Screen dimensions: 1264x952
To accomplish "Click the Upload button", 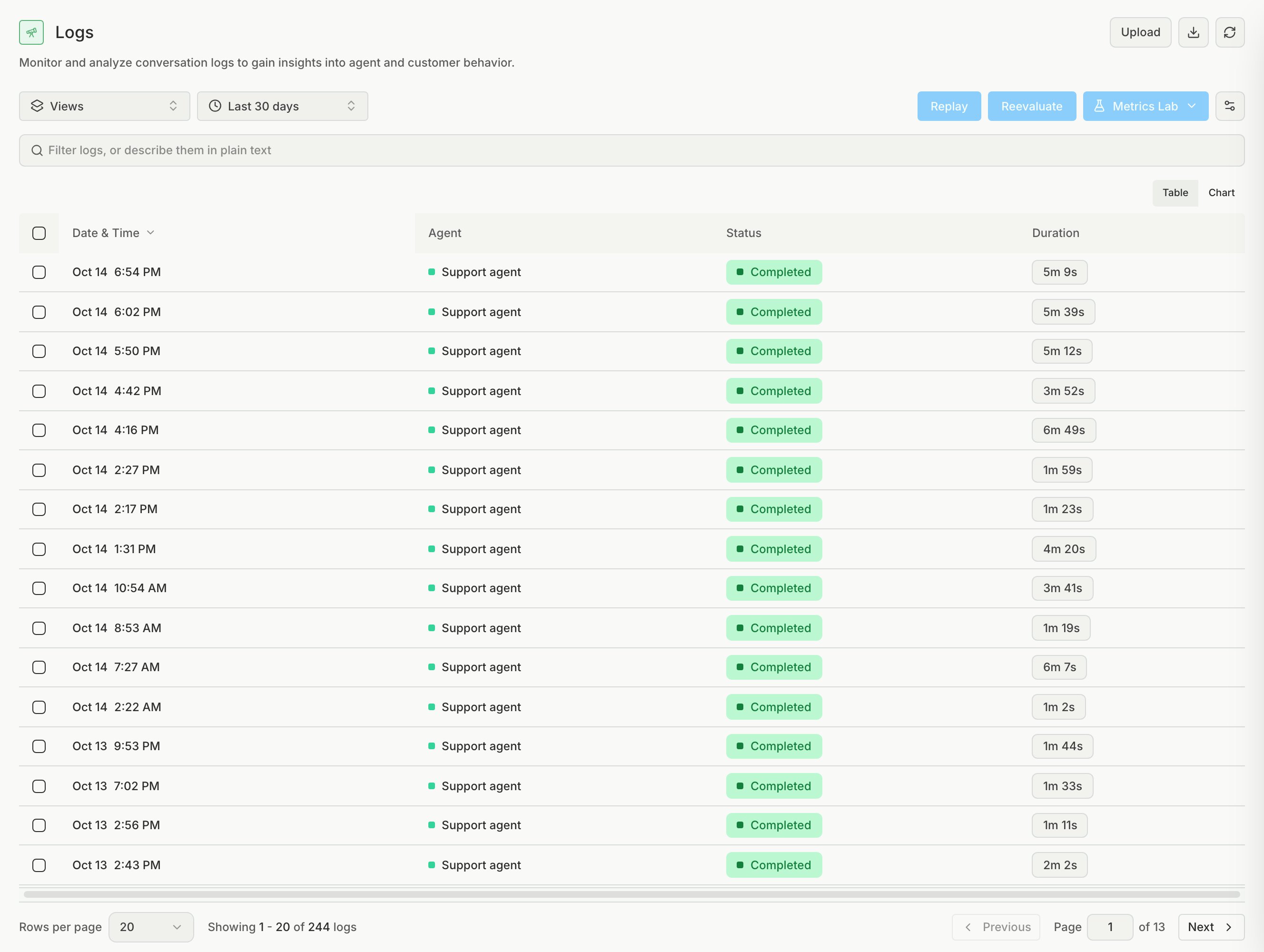I will click(1140, 32).
